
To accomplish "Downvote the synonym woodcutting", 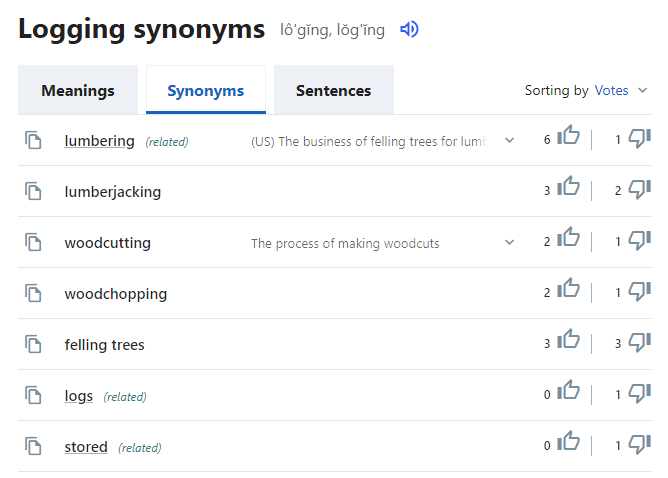I will tap(639, 240).
